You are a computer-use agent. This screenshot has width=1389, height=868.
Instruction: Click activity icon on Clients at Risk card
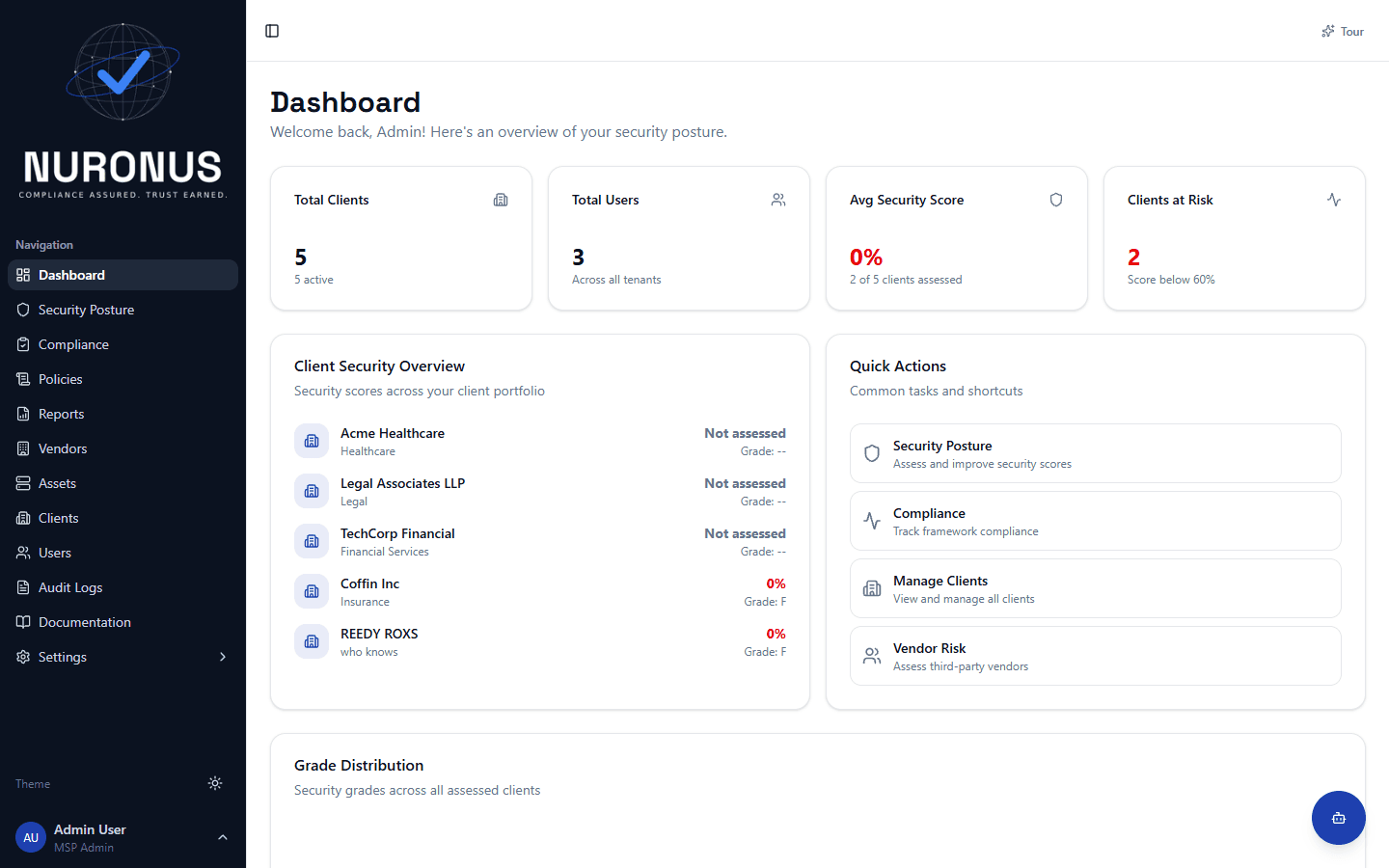click(1334, 200)
